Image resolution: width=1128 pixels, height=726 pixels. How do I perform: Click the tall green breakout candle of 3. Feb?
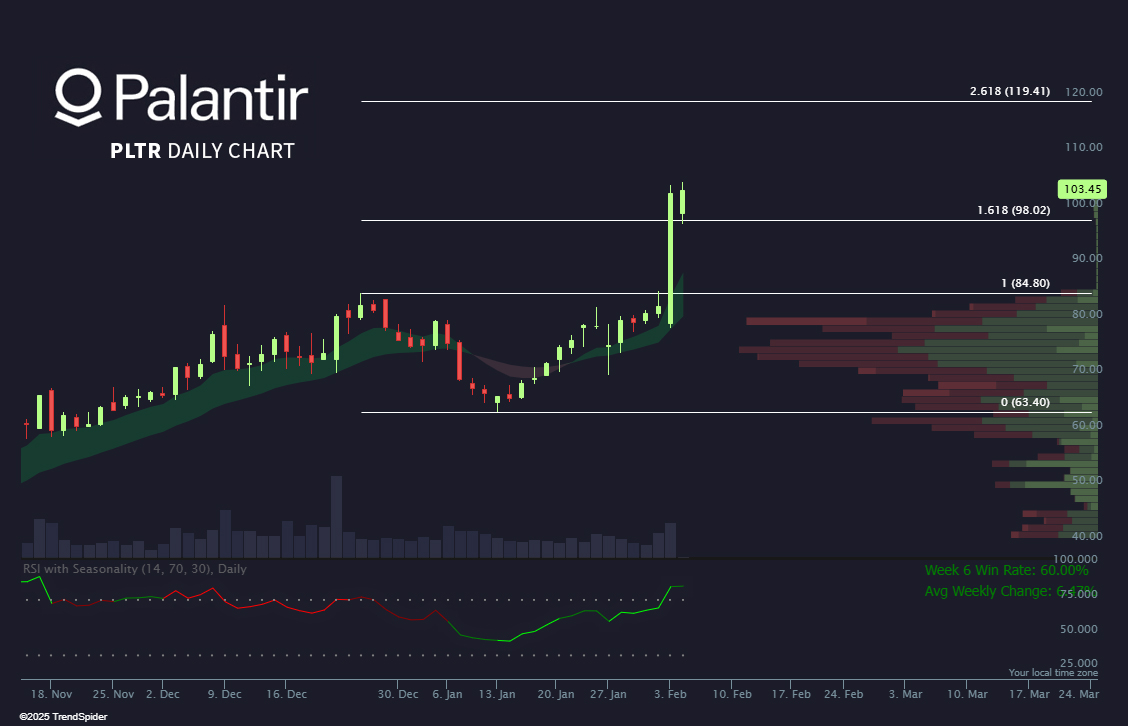coord(670,258)
